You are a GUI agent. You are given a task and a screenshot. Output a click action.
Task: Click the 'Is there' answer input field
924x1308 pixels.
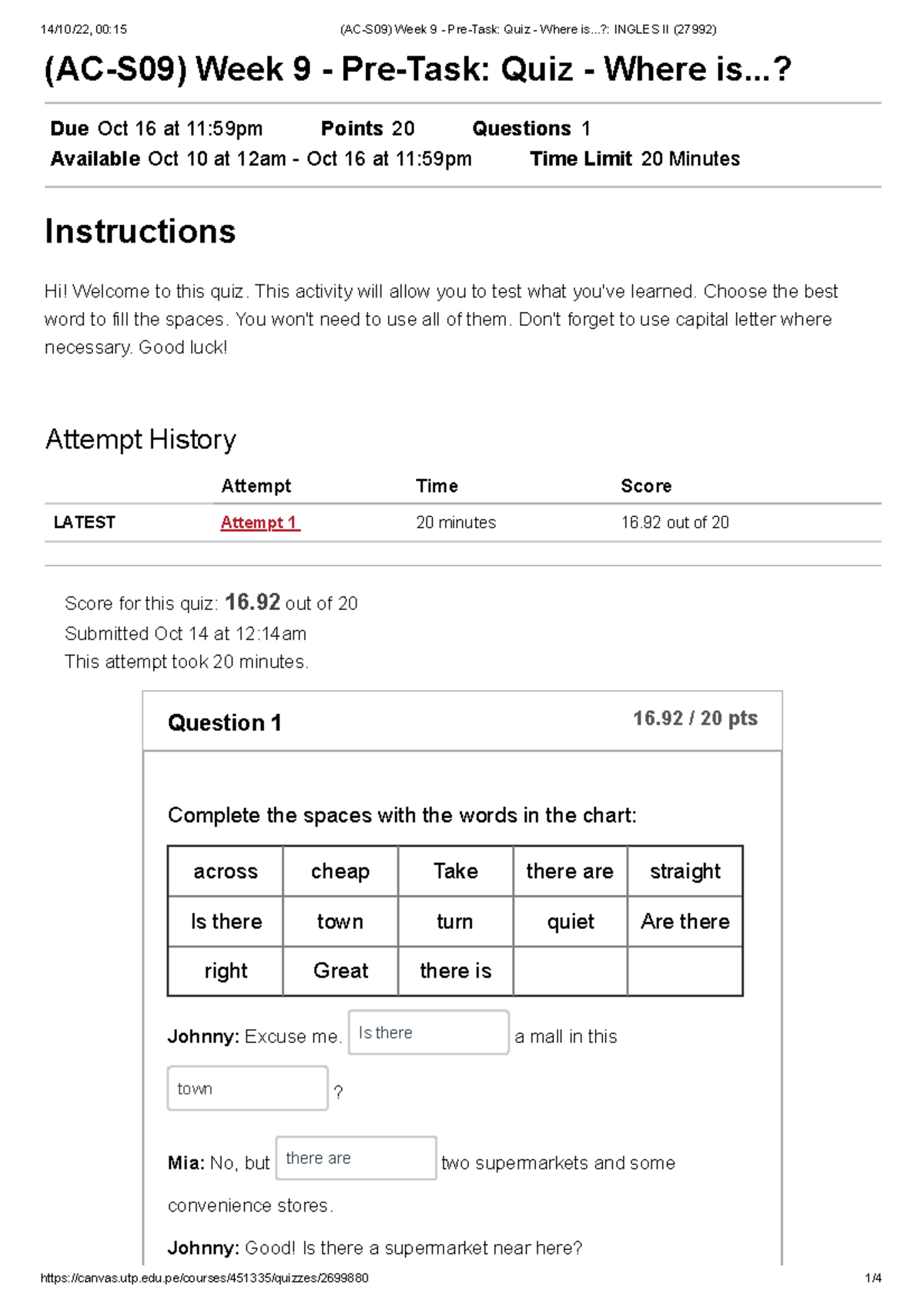click(x=429, y=1032)
